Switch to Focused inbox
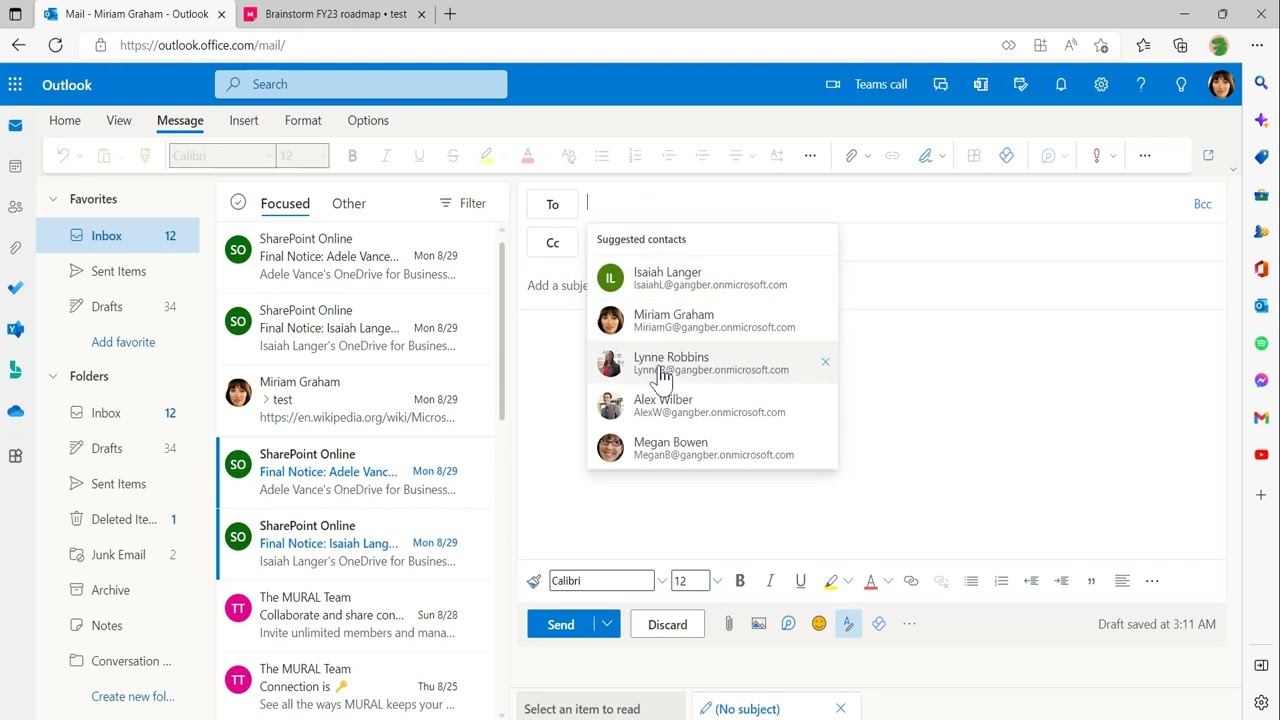1280x720 pixels. click(x=285, y=203)
